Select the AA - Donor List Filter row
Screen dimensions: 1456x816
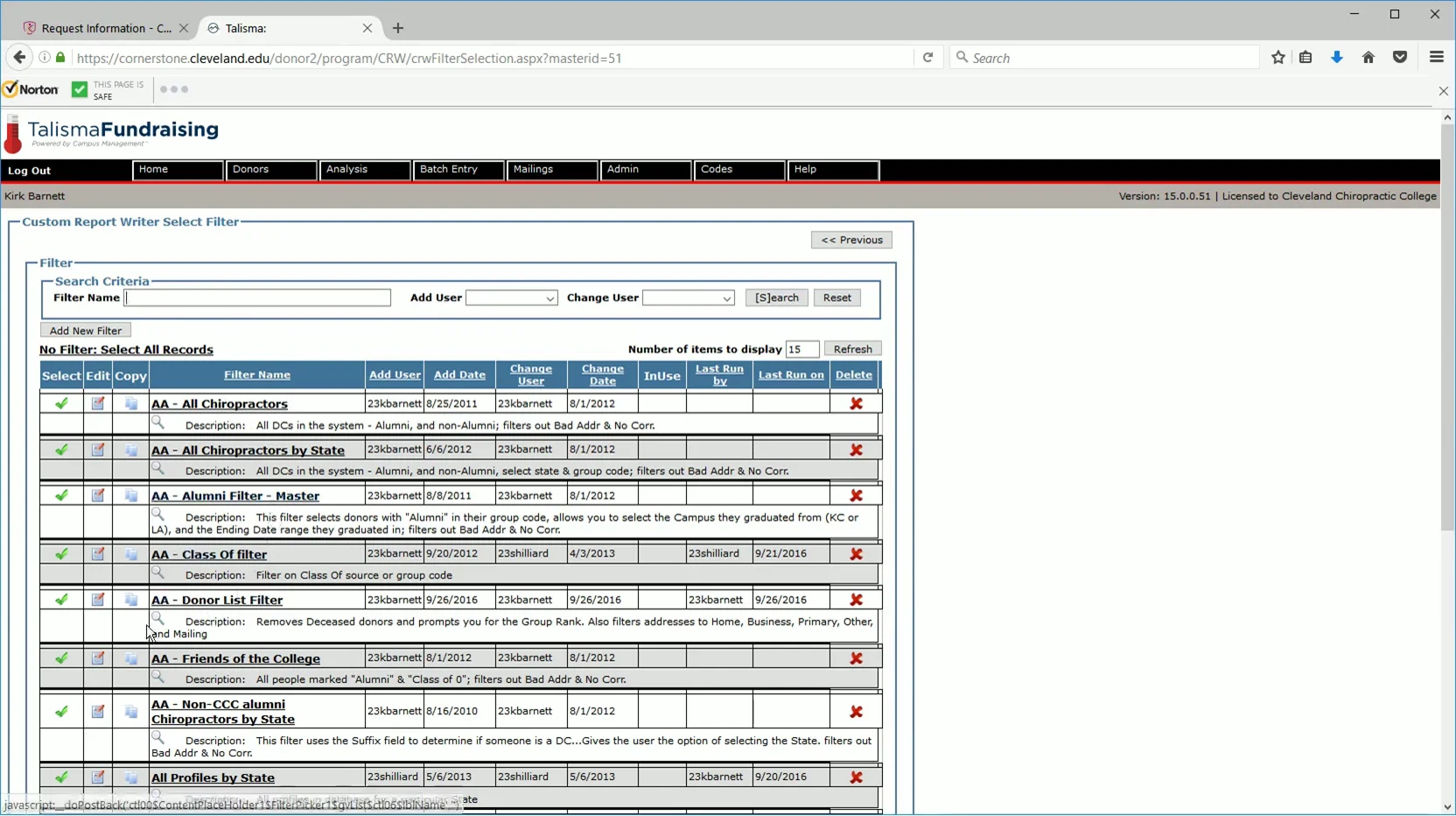59,600
